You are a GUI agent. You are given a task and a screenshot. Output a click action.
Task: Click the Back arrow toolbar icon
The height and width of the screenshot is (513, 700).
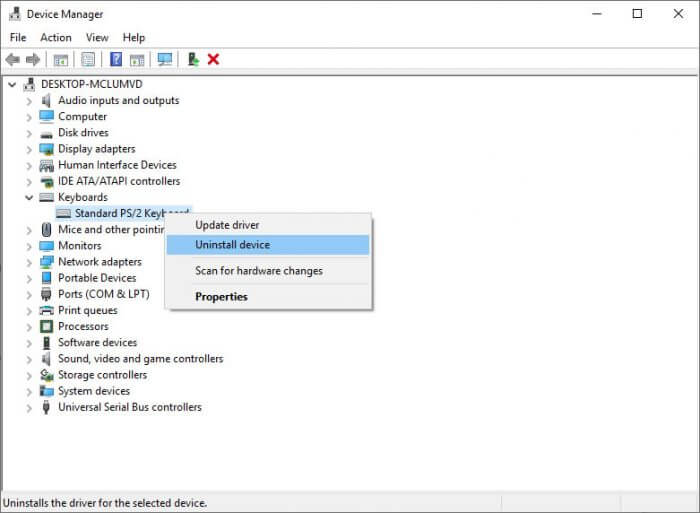click(x=12, y=59)
